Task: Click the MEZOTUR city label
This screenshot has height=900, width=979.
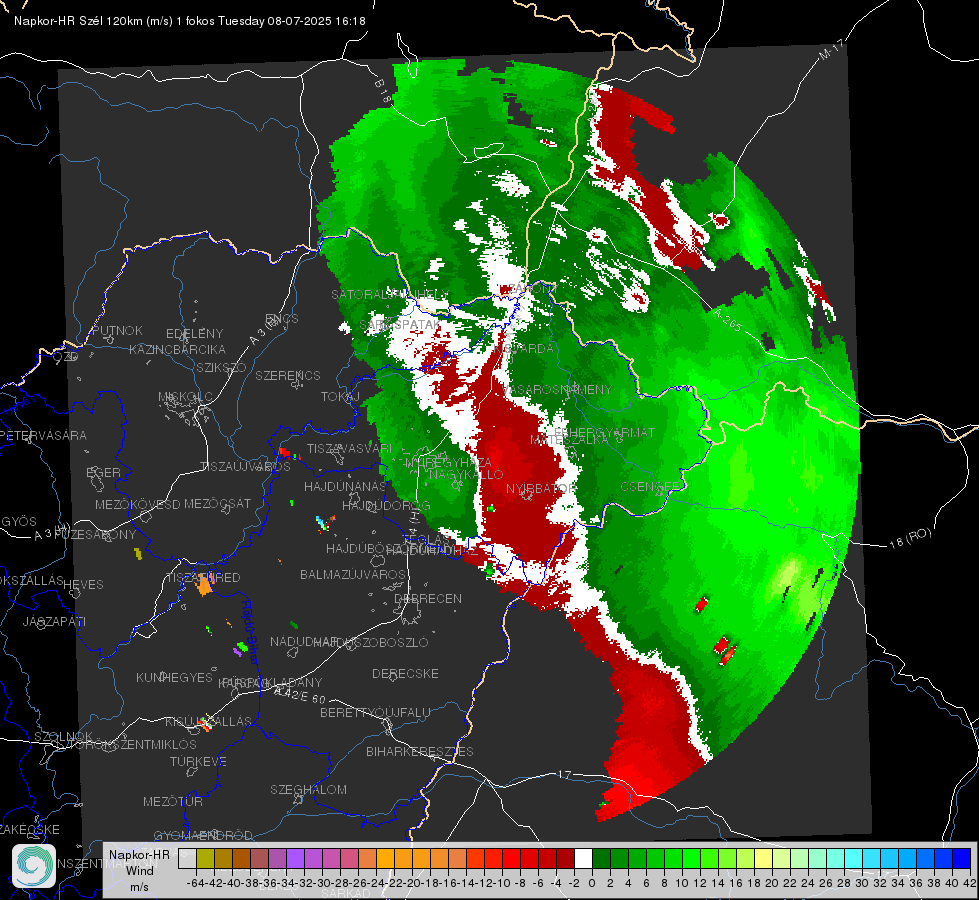Action: (173, 801)
